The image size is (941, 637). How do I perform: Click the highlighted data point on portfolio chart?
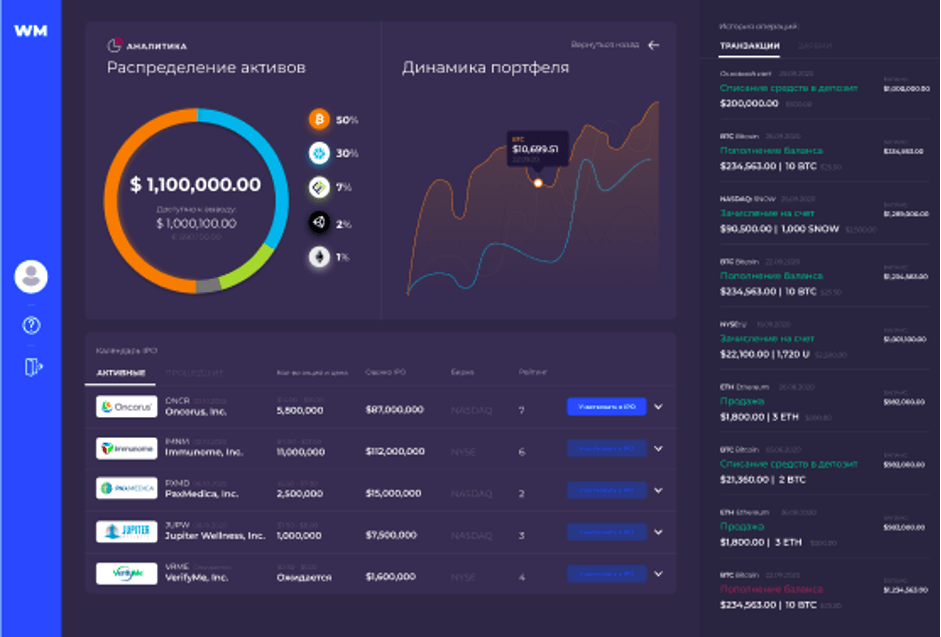[538, 183]
